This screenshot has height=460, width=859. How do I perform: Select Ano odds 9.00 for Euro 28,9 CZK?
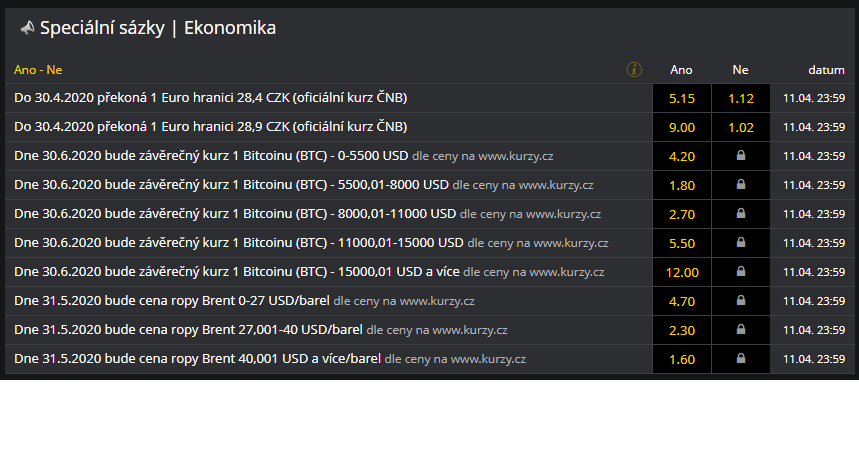[x=682, y=127]
